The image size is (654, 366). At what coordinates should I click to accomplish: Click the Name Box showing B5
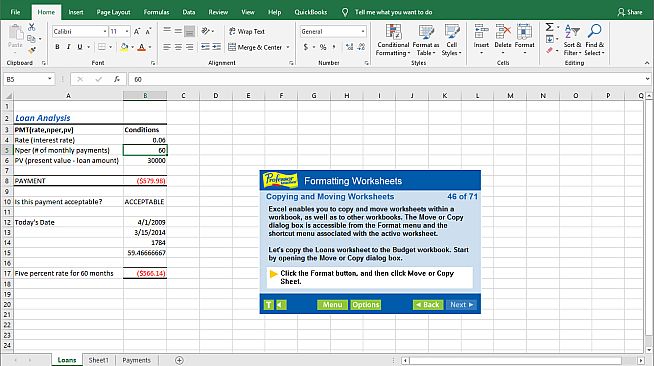point(28,79)
